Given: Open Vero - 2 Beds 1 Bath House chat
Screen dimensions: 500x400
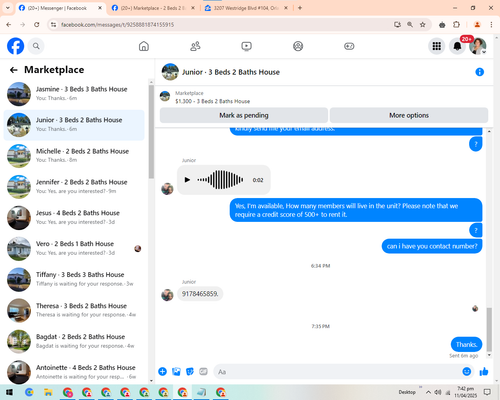Looking at the screenshot, I should coord(74,249).
